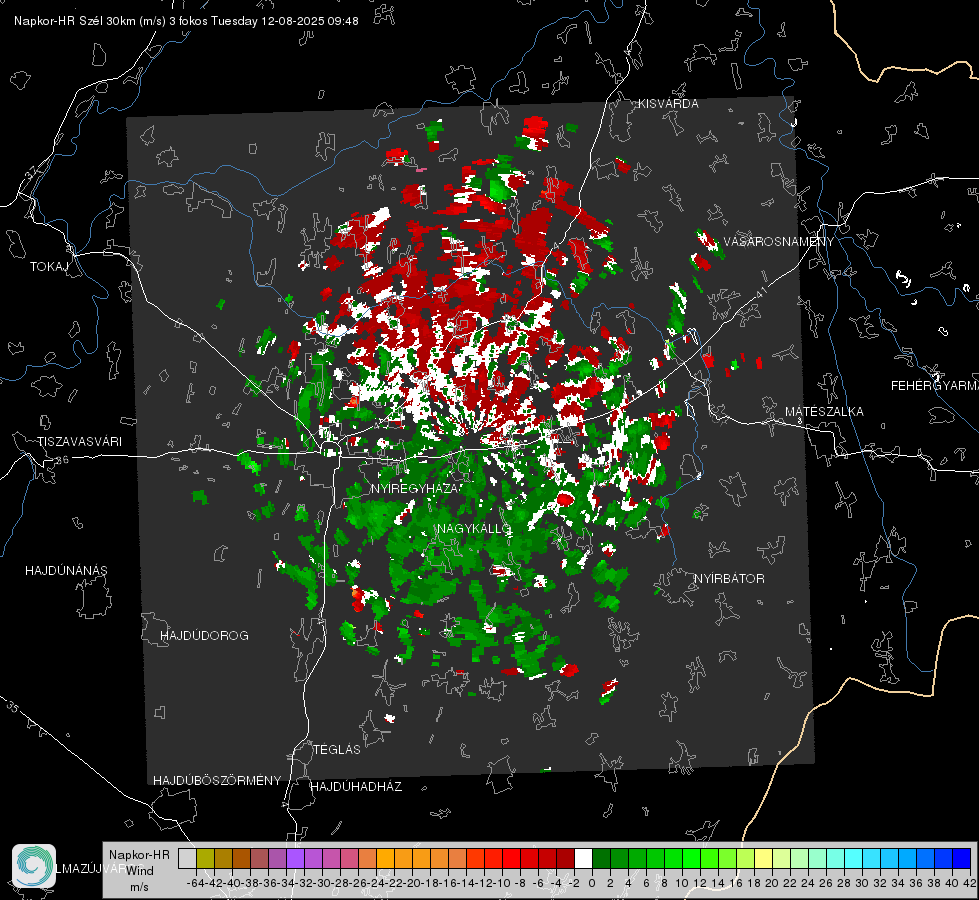Click road number 36 near Tiszavasvári

pyautogui.click(x=62, y=460)
